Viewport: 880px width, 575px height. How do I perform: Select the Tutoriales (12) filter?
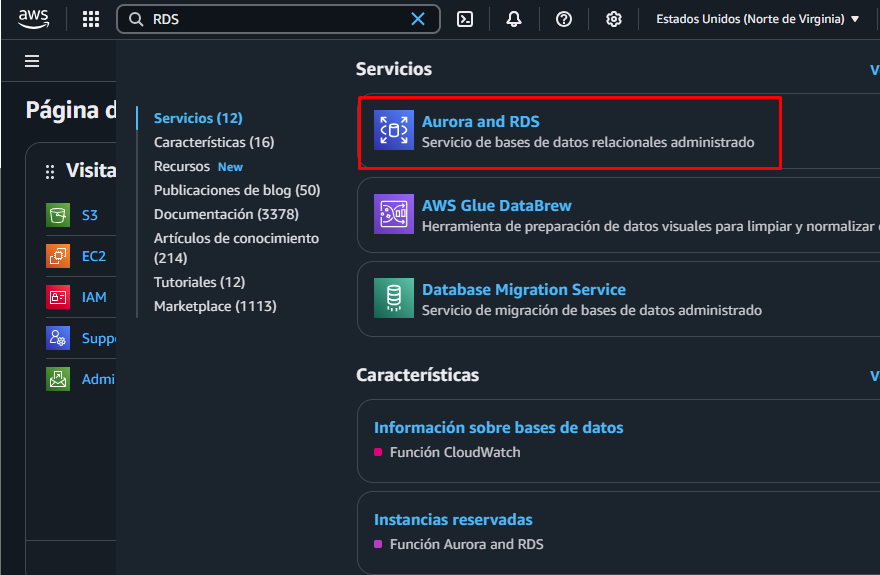pos(199,282)
